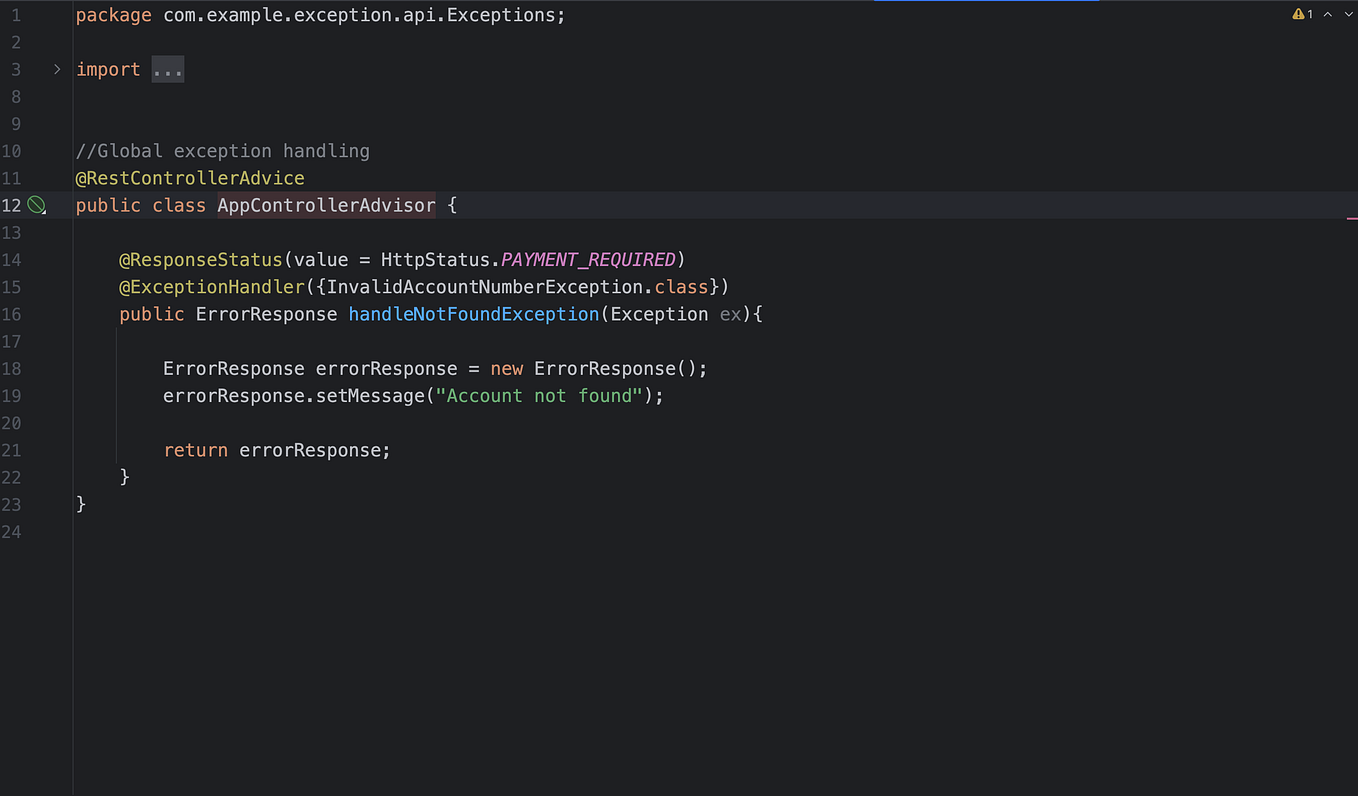Screen dimensions: 1358x796
Task: Click the "package" keyword on line 1
Action: coord(114,15)
